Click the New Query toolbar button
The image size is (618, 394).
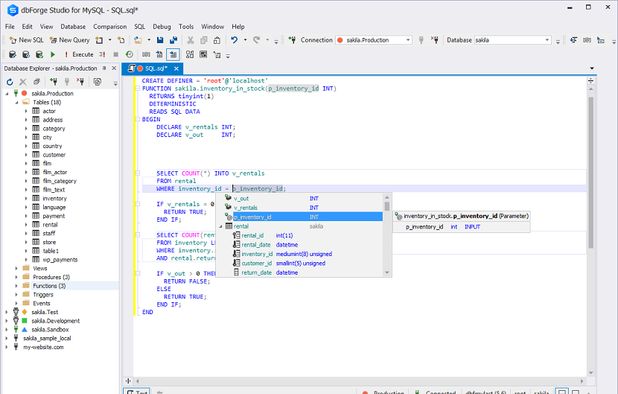70,40
